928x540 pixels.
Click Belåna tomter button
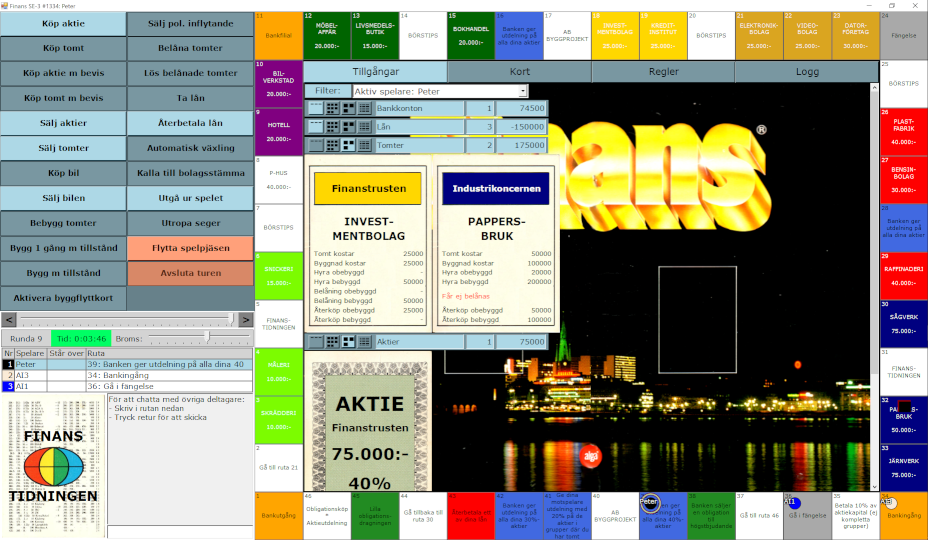(x=190, y=49)
